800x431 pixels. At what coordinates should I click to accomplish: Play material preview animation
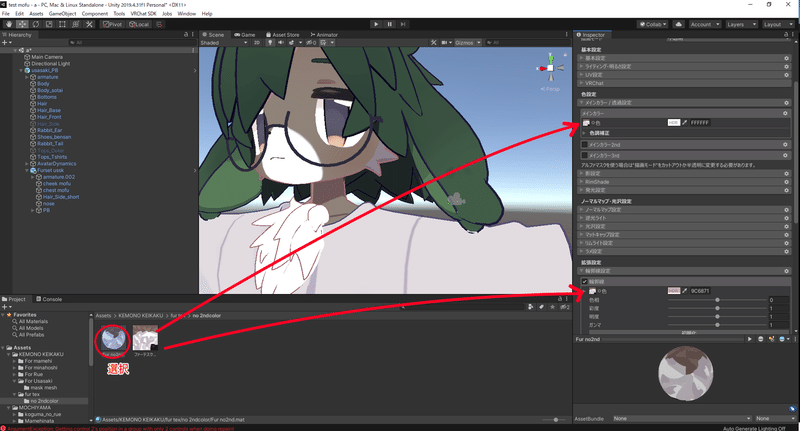tap(749, 339)
